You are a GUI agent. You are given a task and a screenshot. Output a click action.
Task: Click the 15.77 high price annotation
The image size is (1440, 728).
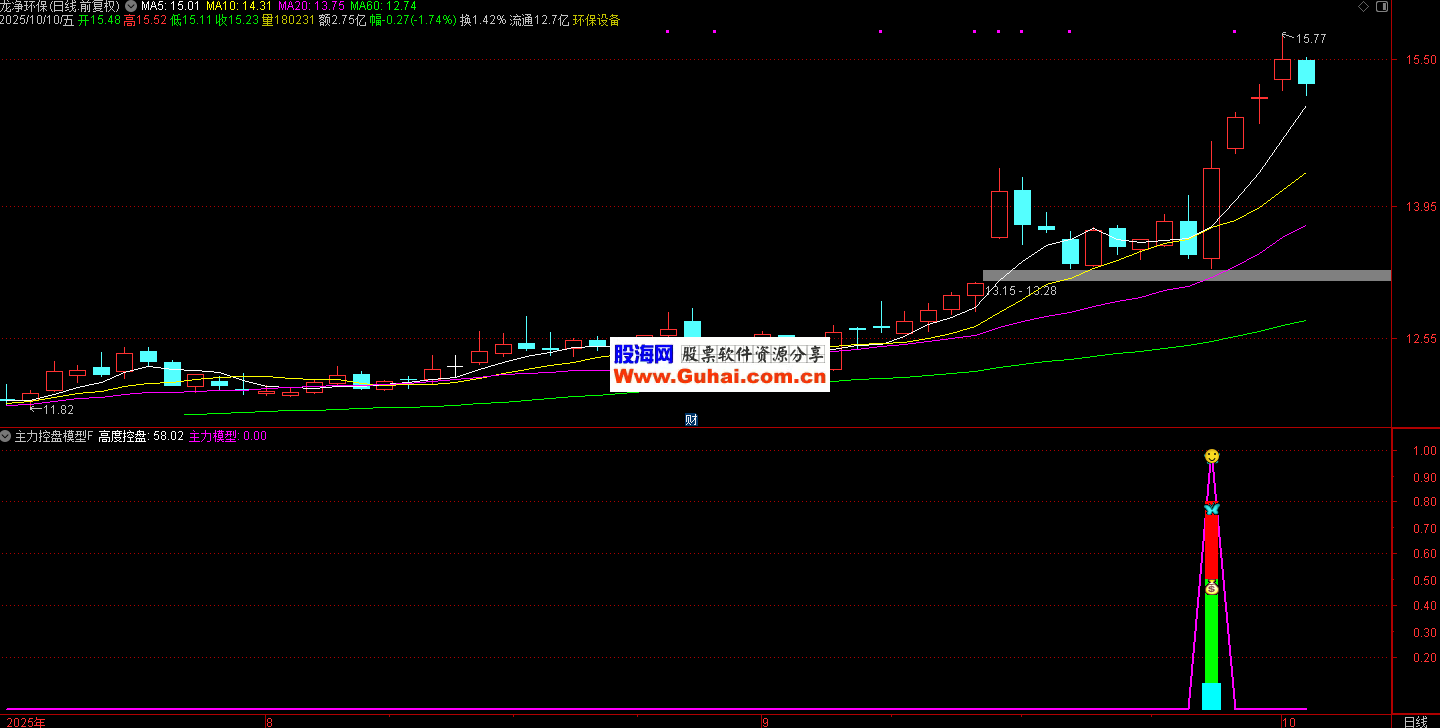1310,39
